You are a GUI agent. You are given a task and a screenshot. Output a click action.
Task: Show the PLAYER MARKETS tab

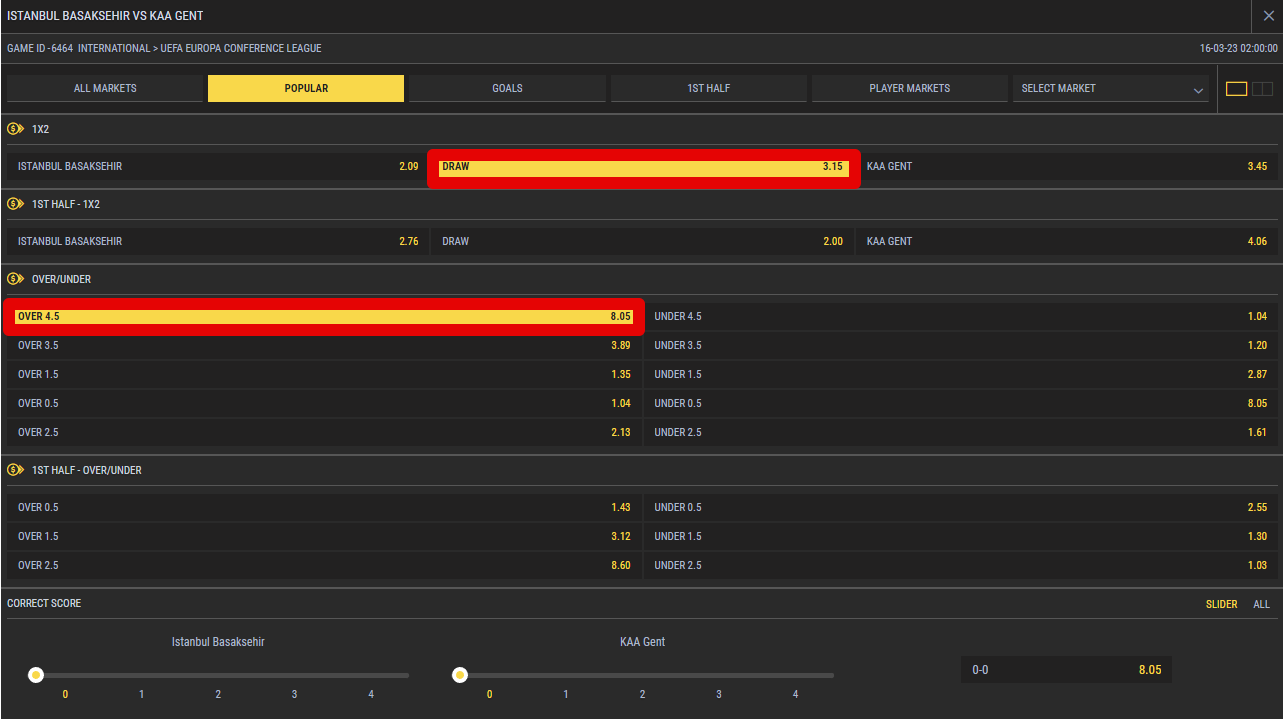tap(910, 88)
